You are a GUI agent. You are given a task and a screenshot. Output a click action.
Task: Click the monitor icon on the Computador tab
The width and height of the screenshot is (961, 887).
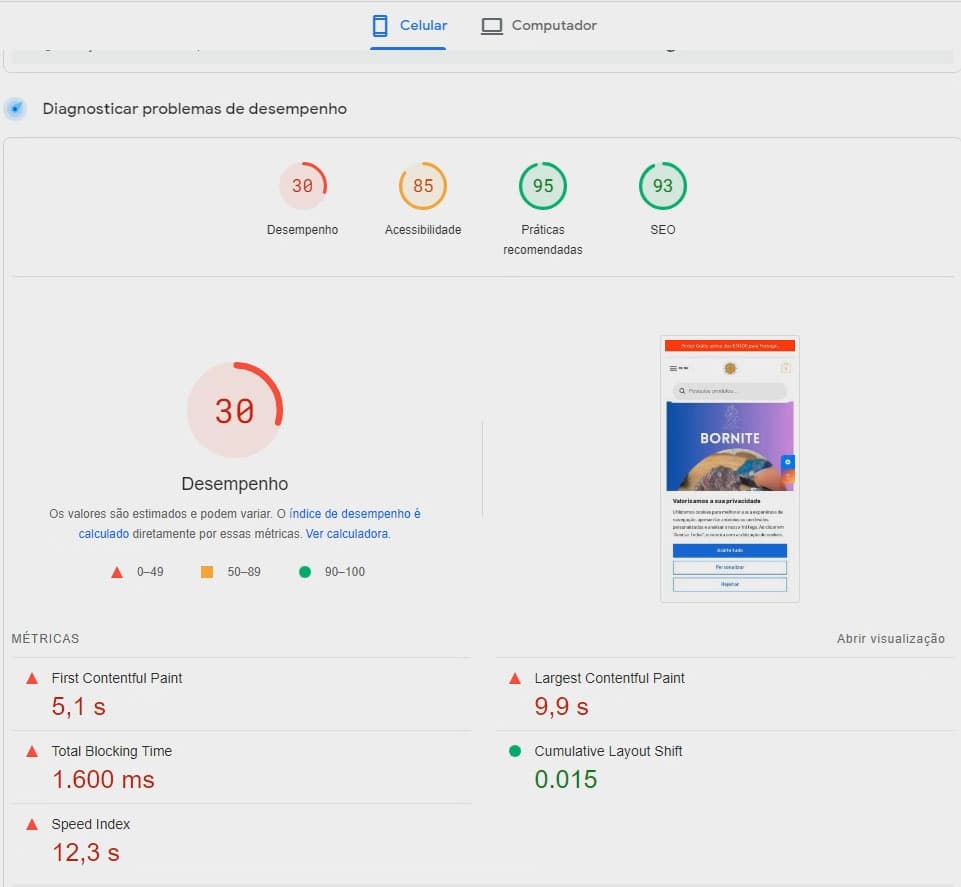point(492,25)
